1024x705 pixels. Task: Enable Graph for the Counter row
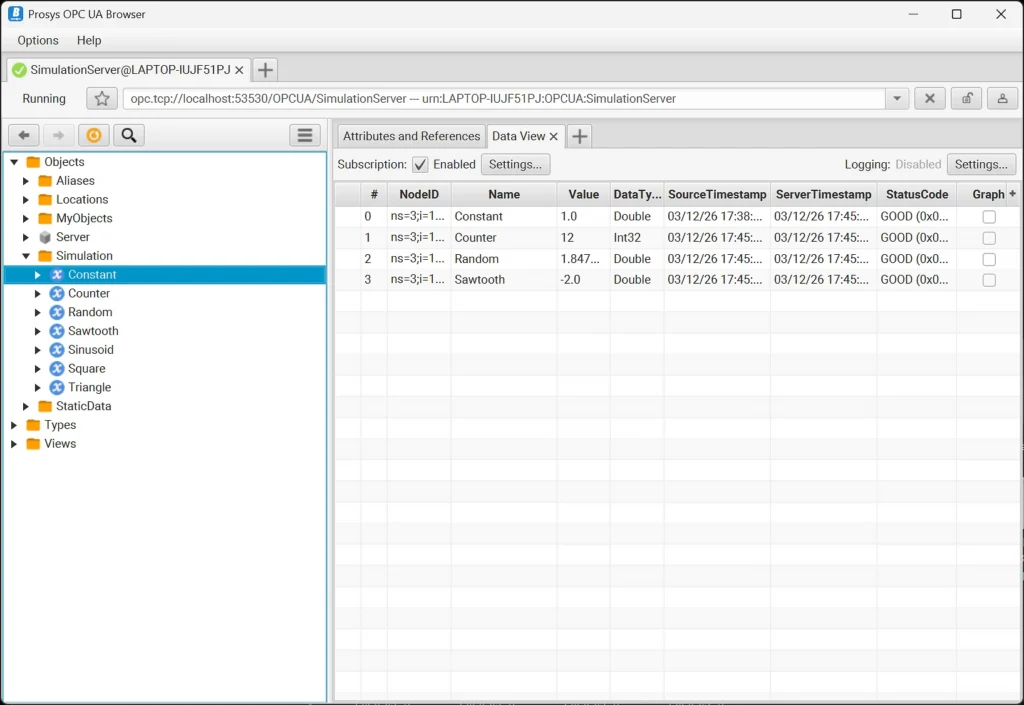point(989,237)
